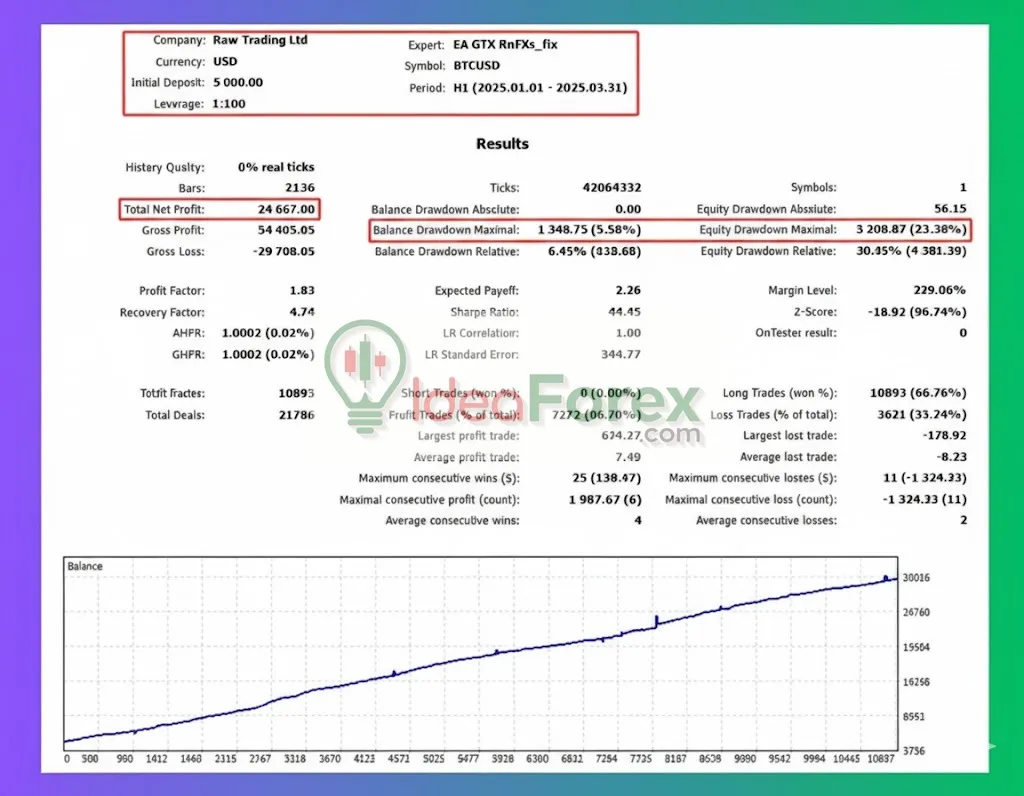Click the Results heading
The height and width of the screenshot is (796, 1024).
[502, 143]
